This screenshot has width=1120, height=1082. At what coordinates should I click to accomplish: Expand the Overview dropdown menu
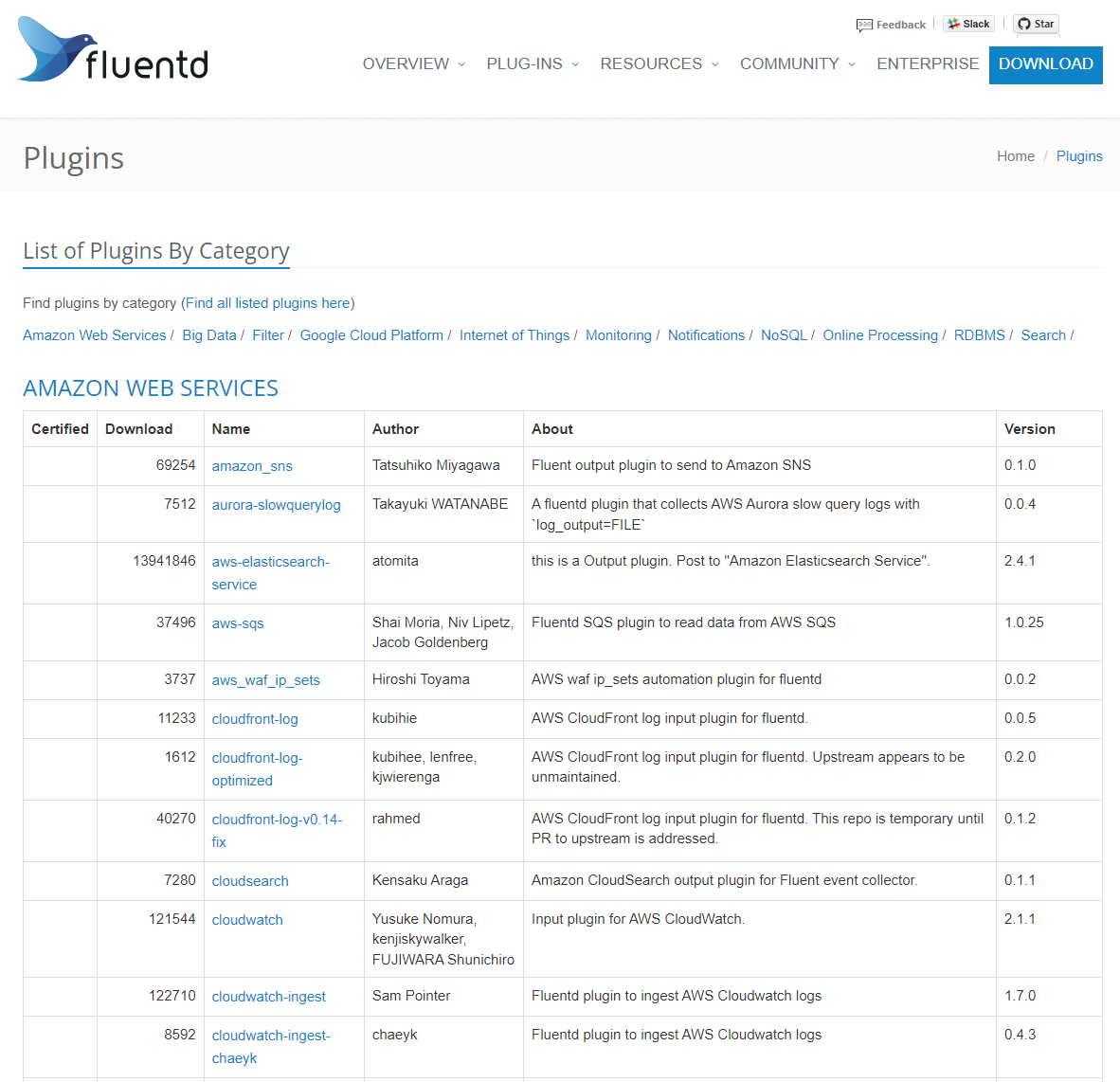(x=413, y=63)
